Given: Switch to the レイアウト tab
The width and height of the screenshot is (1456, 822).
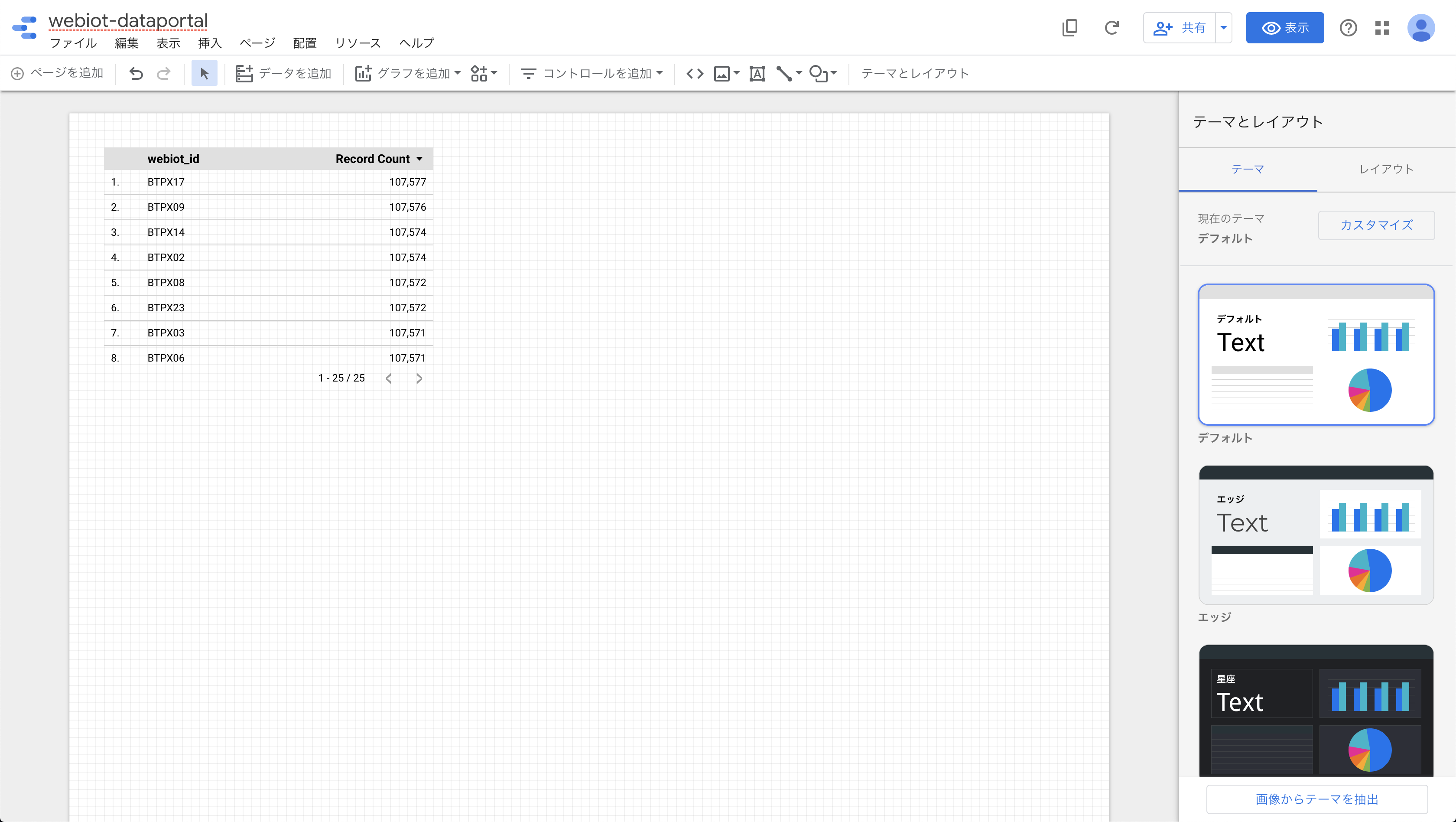Looking at the screenshot, I should (1386, 169).
